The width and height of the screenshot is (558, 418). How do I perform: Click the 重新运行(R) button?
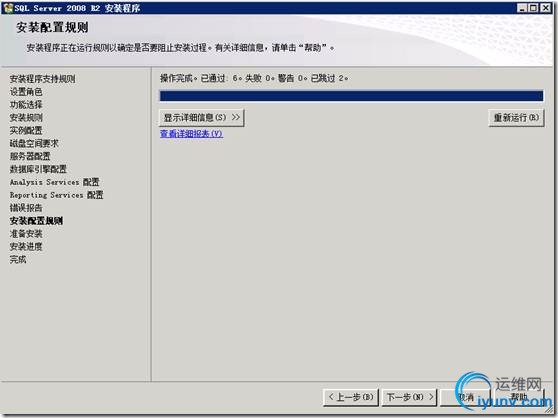[516, 118]
